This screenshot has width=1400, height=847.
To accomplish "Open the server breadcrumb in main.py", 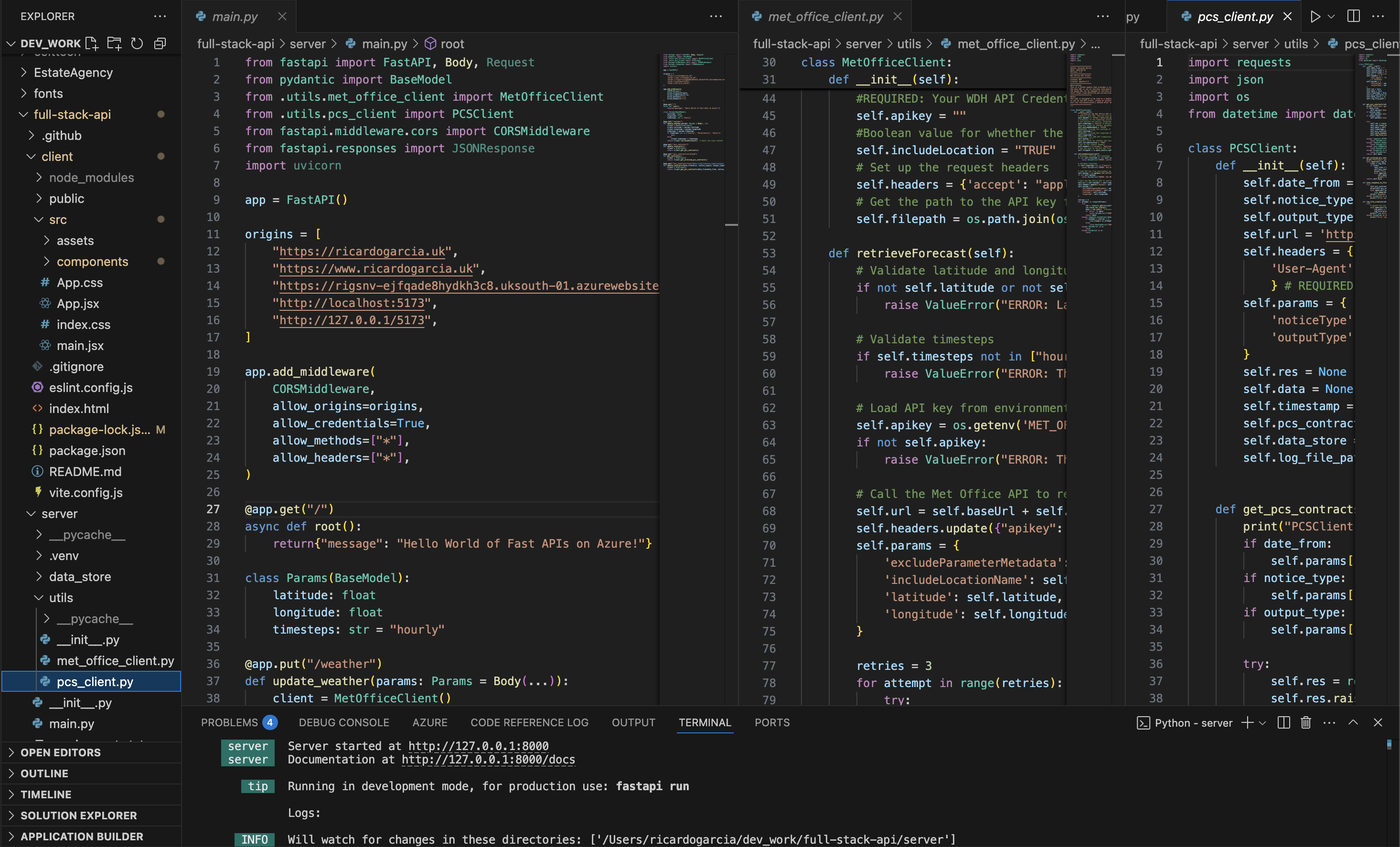I will (x=308, y=44).
